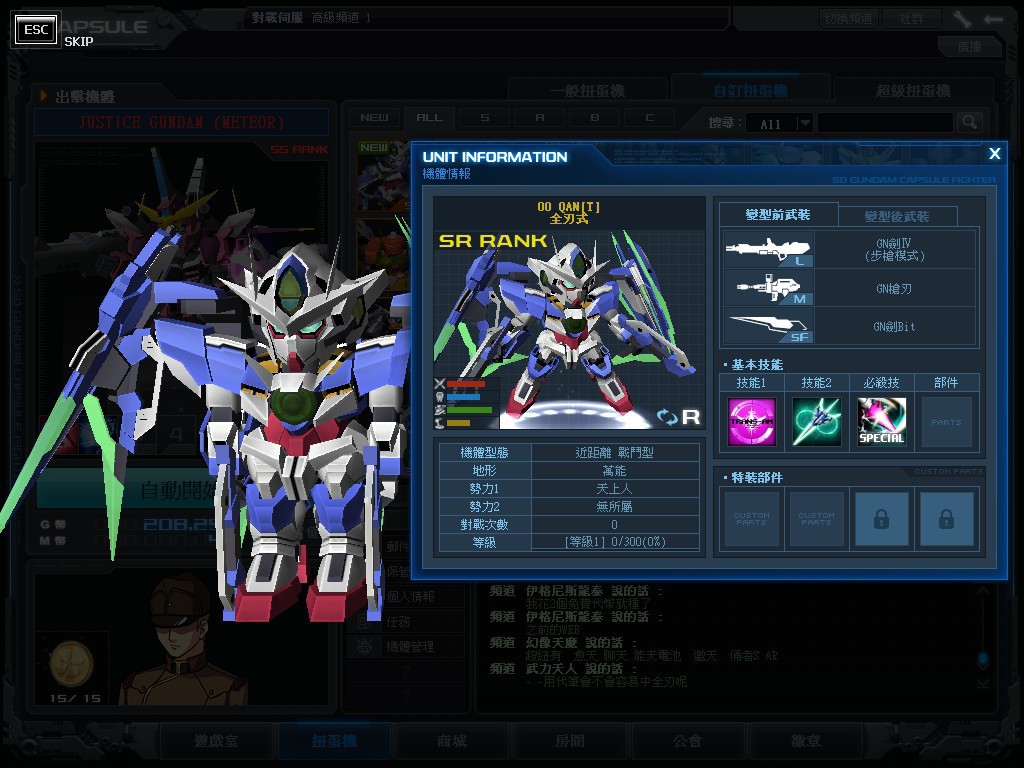Open the 超級扭蛋機 tab

point(913,91)
